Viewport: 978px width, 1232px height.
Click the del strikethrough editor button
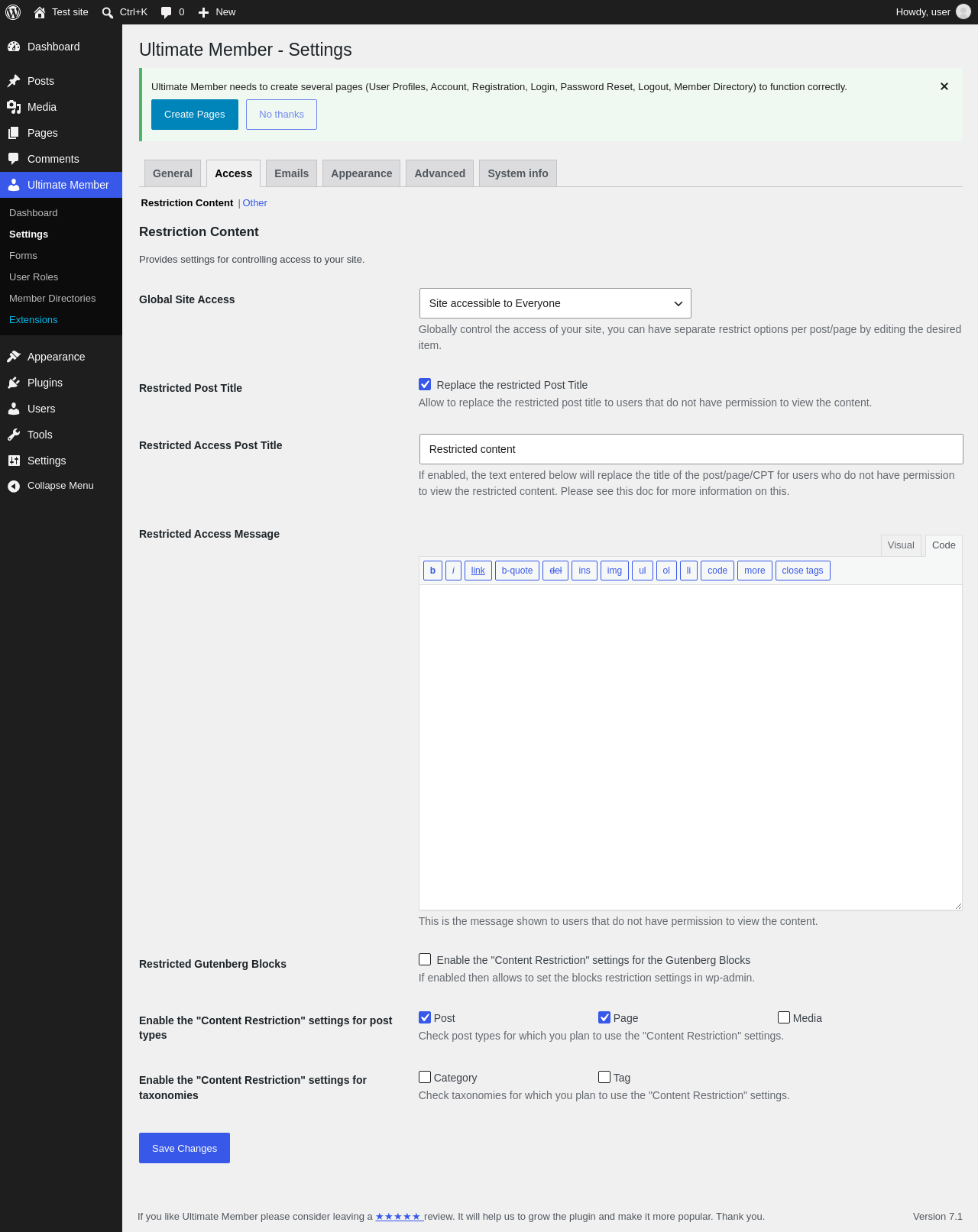click(x=555, y=571)
